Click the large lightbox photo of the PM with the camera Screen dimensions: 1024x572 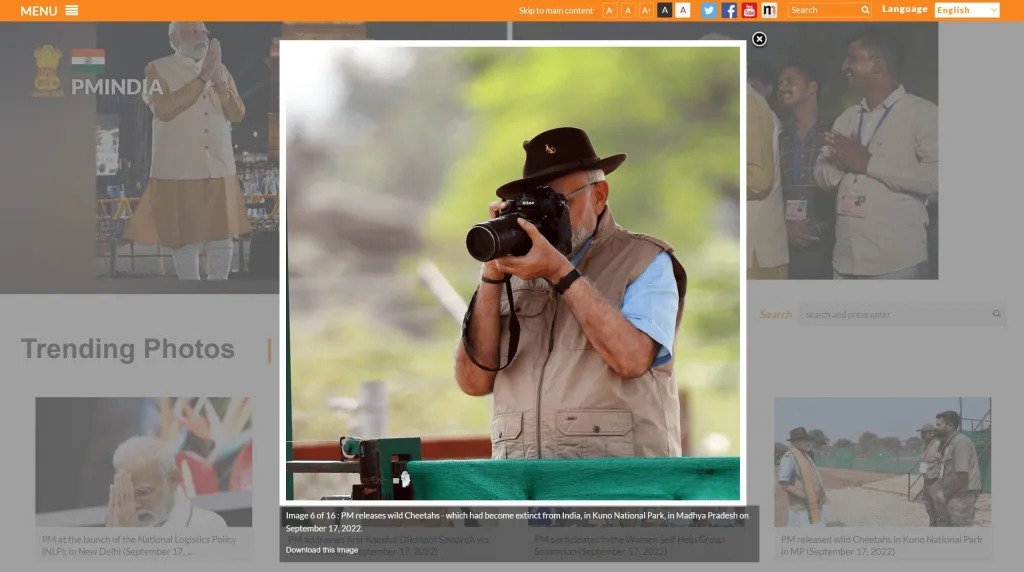[x=513, y=273]
